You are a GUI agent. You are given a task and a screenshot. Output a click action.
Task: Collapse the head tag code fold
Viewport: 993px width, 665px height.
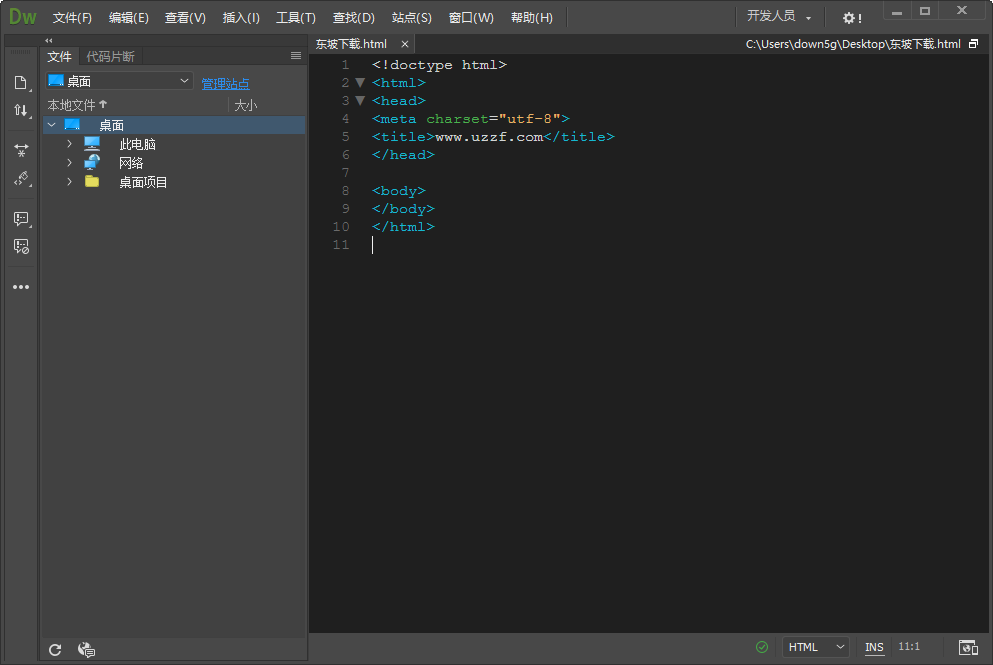coord(360,100)
